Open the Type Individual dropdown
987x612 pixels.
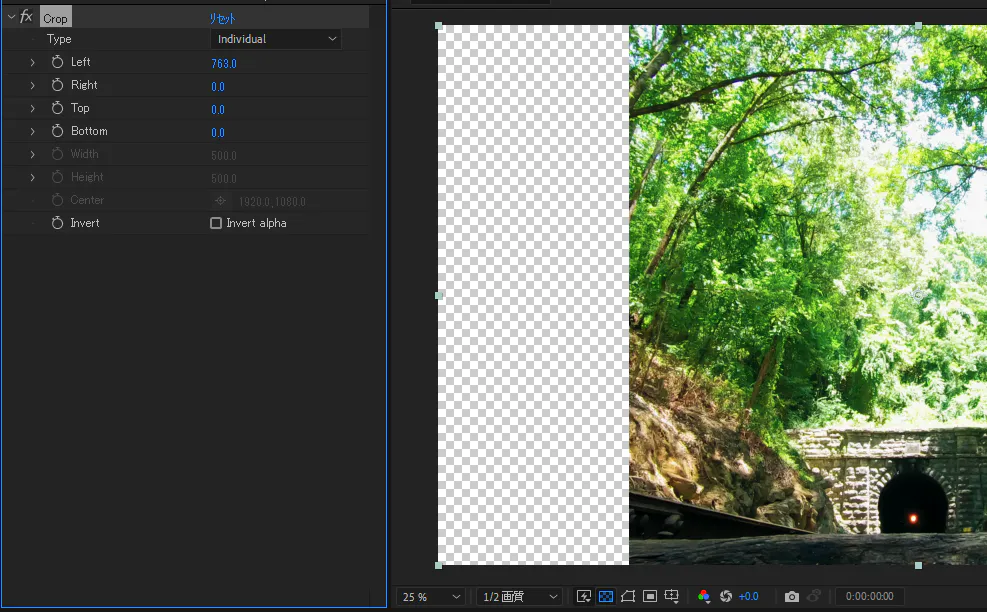click(276, 39)
